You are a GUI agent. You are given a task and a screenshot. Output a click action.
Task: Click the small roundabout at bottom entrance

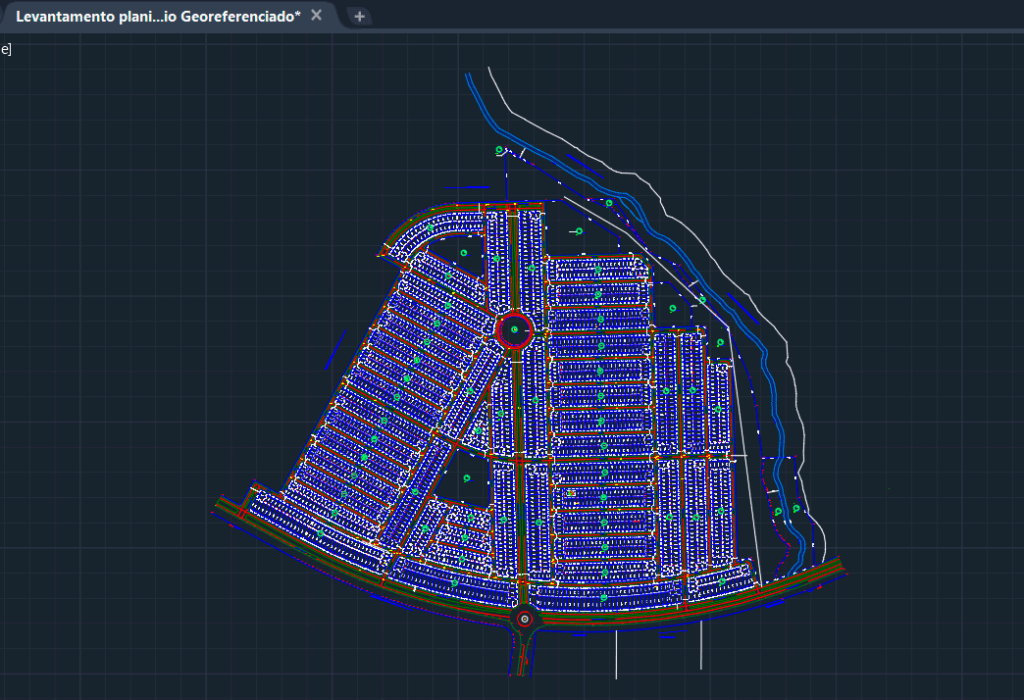pyautogui.click(x=525, y=619)
